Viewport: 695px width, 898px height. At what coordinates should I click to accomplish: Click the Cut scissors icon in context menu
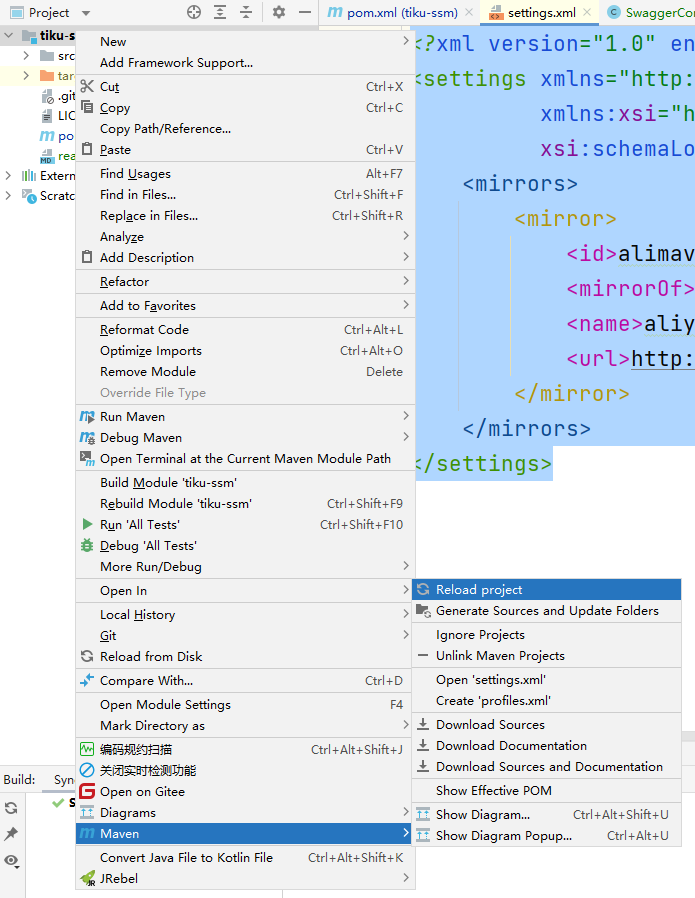pos(87,86)
